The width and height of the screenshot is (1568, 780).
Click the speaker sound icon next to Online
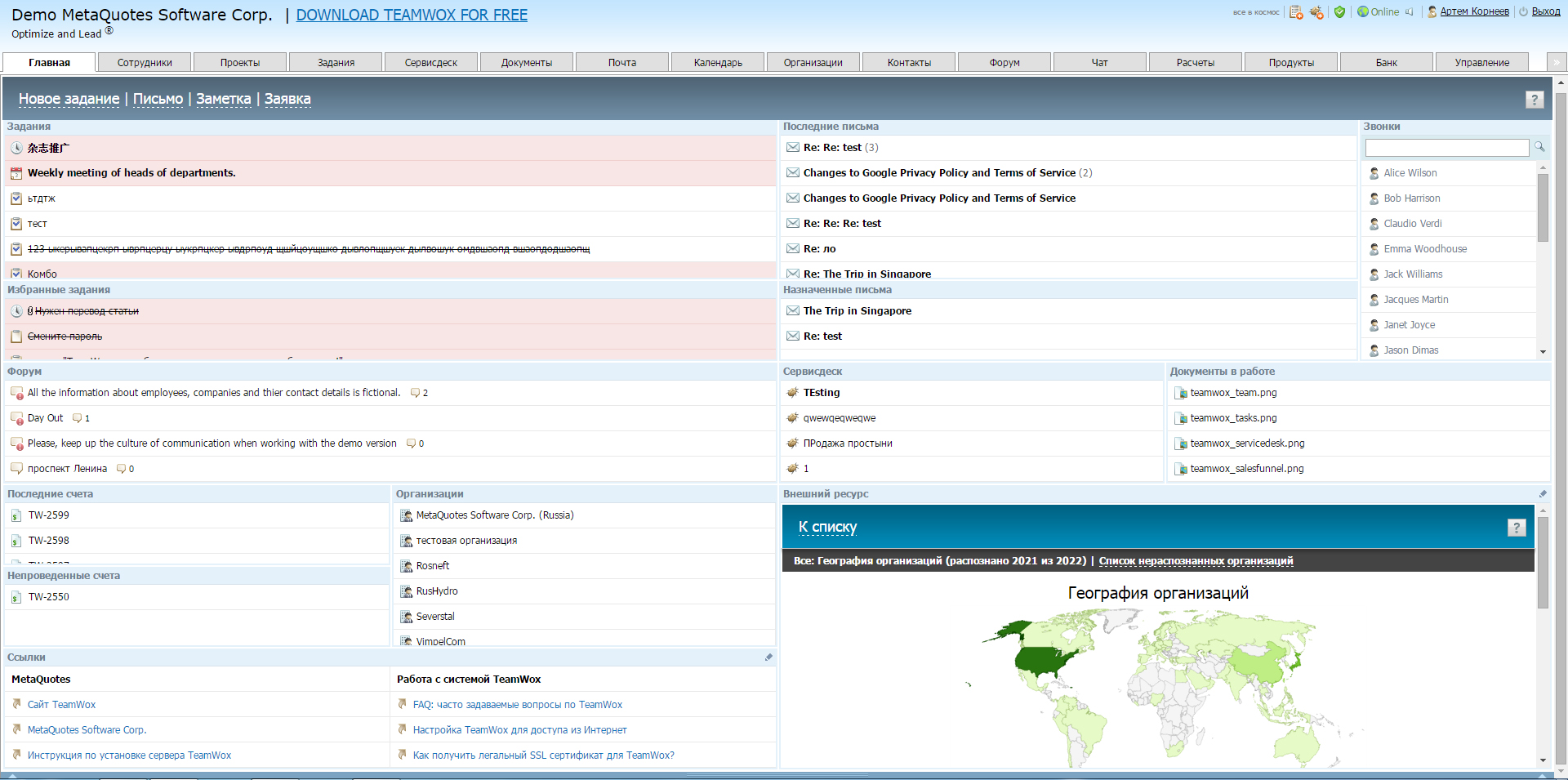(x=1410, y=12)
